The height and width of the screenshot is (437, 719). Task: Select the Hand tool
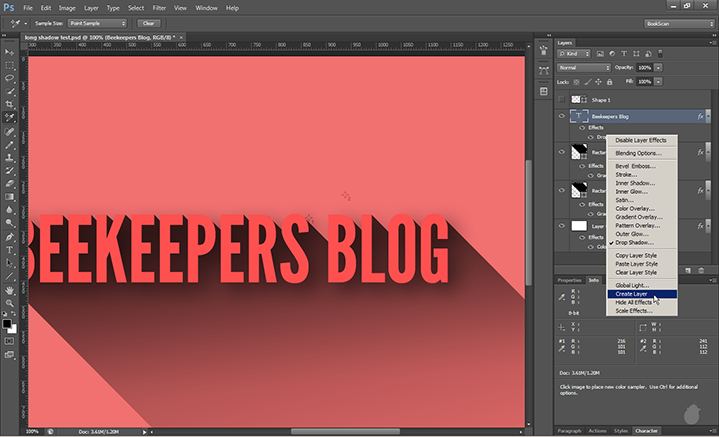point(10,289)
